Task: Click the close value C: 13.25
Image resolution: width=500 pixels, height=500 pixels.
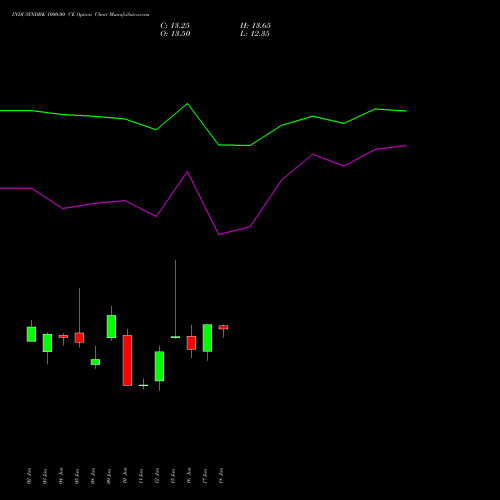Action: [175, 26]
